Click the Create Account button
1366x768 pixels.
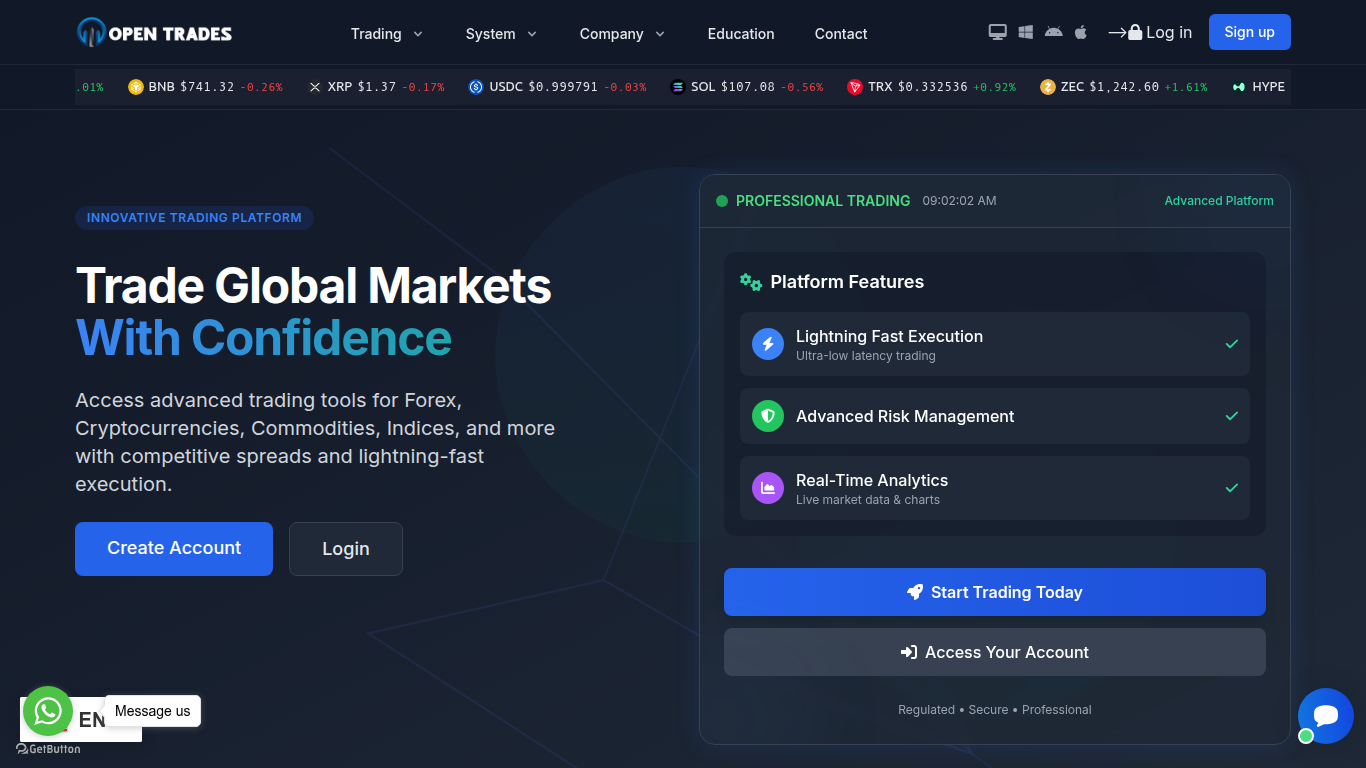(174, 549)
